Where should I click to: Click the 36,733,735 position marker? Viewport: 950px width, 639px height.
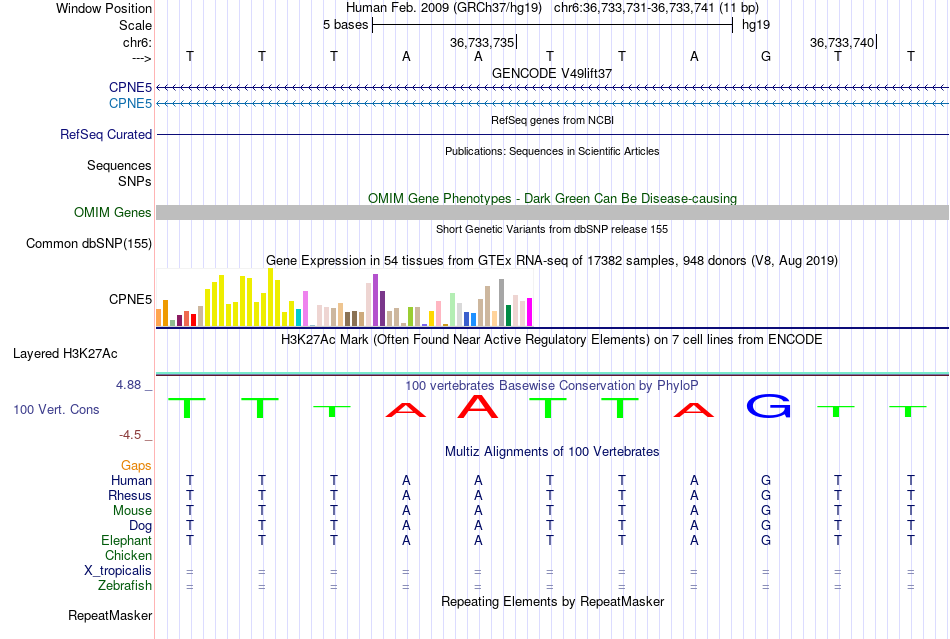pyautogui.click(x=482, y=42)
